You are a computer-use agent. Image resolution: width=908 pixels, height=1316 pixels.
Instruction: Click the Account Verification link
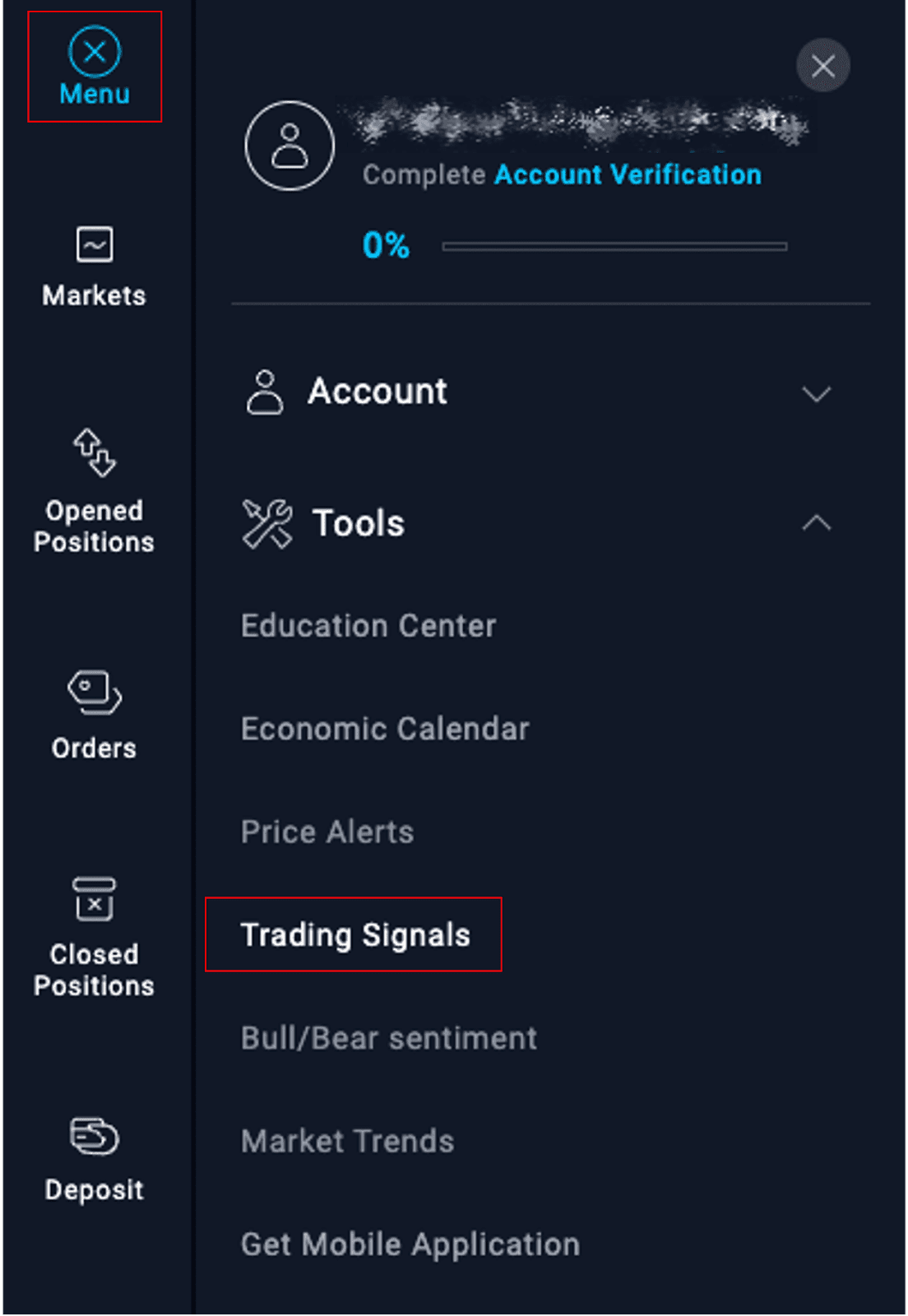(628, 174)
